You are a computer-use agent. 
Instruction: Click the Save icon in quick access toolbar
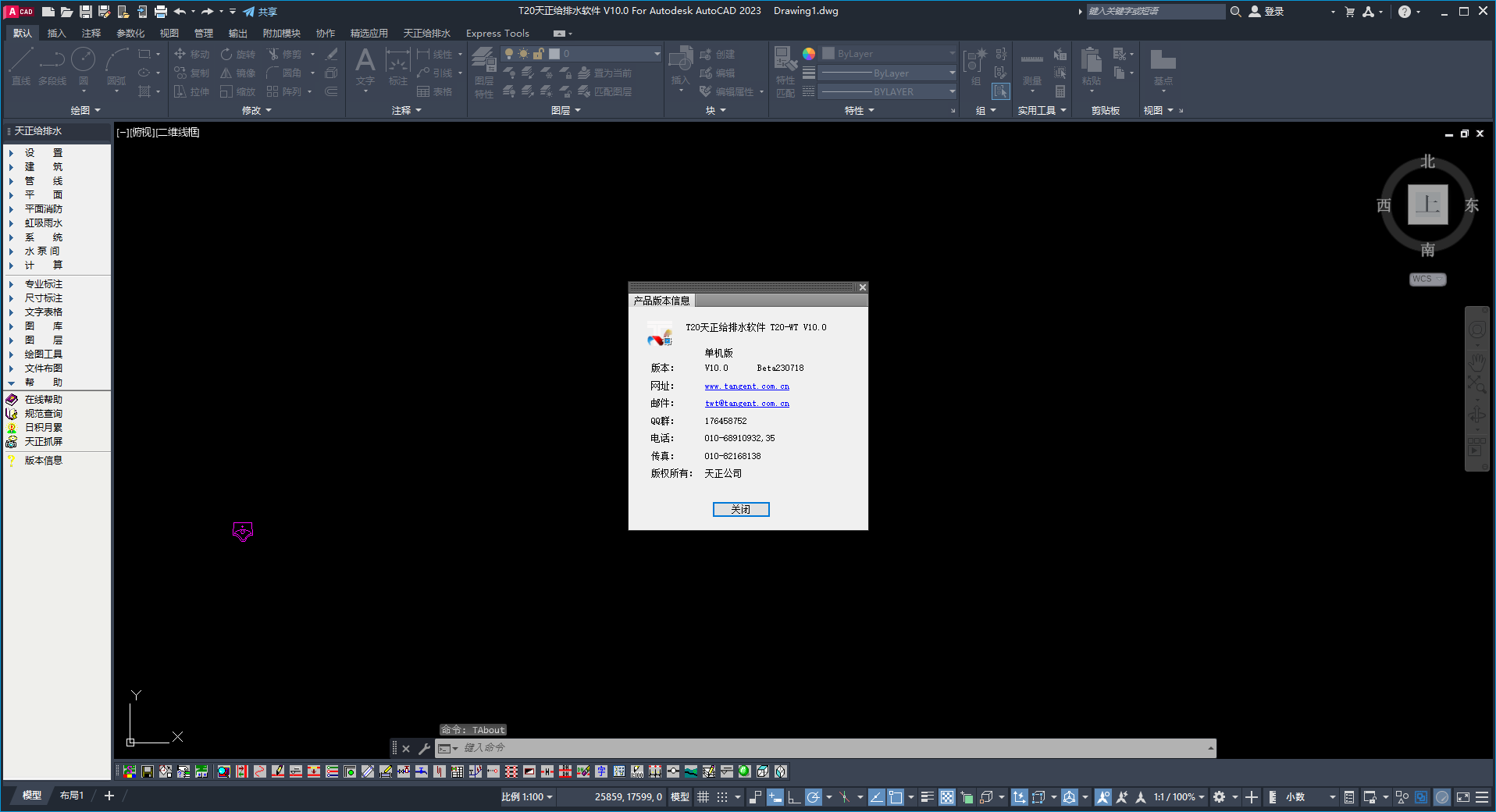(86, 12)
